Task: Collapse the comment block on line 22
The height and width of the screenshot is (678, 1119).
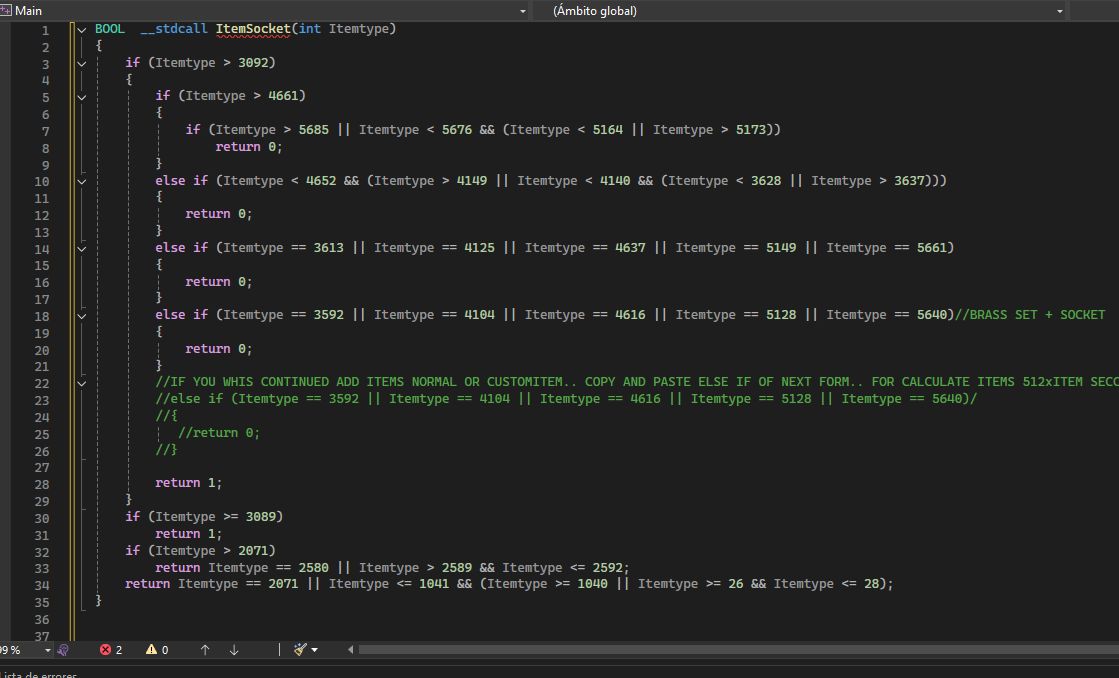Action: click(81, 383)
